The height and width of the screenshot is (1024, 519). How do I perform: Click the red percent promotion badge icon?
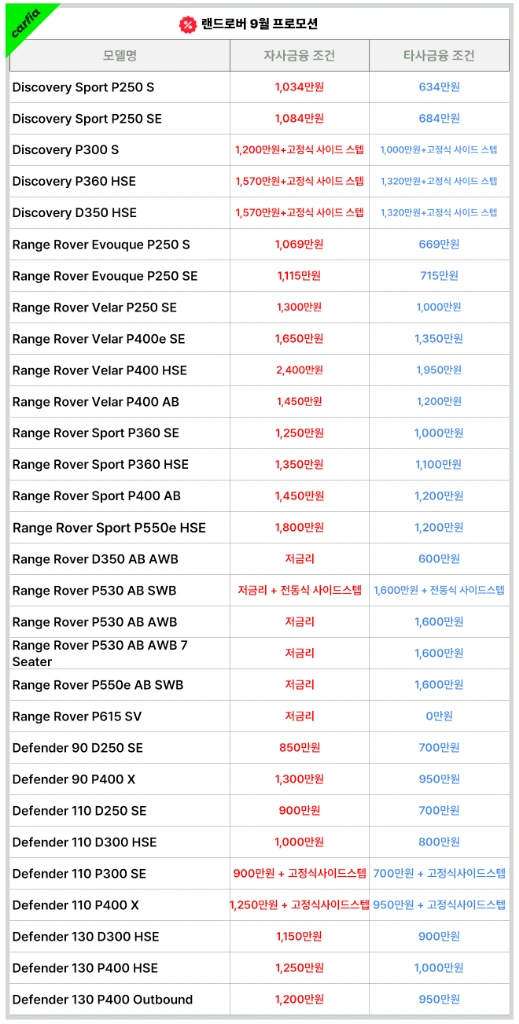pos(187,24)
